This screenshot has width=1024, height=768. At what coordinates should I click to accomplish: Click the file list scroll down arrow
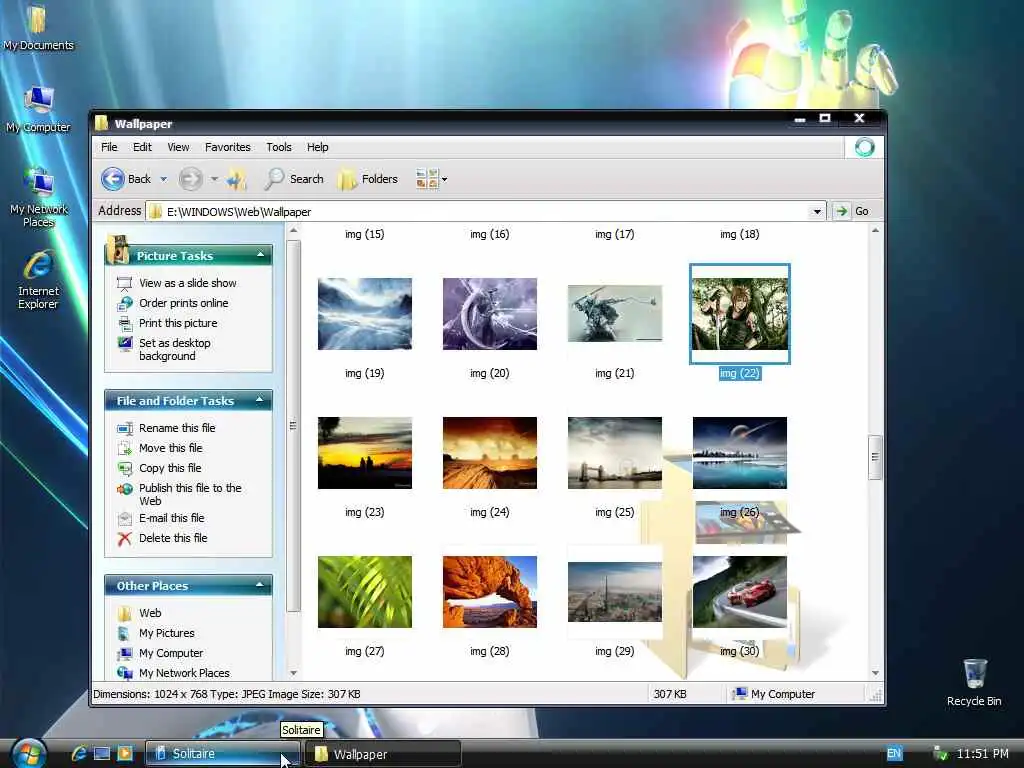click(x=875, y=673)
